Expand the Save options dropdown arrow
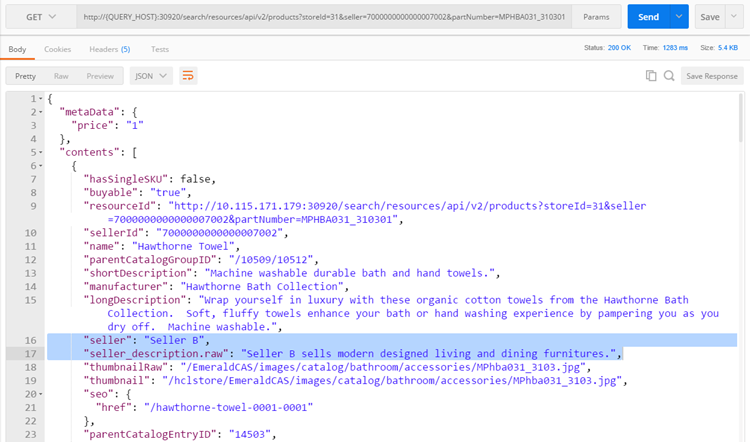The height and width of the screenshot is (442, 750). tap(737, 17)
